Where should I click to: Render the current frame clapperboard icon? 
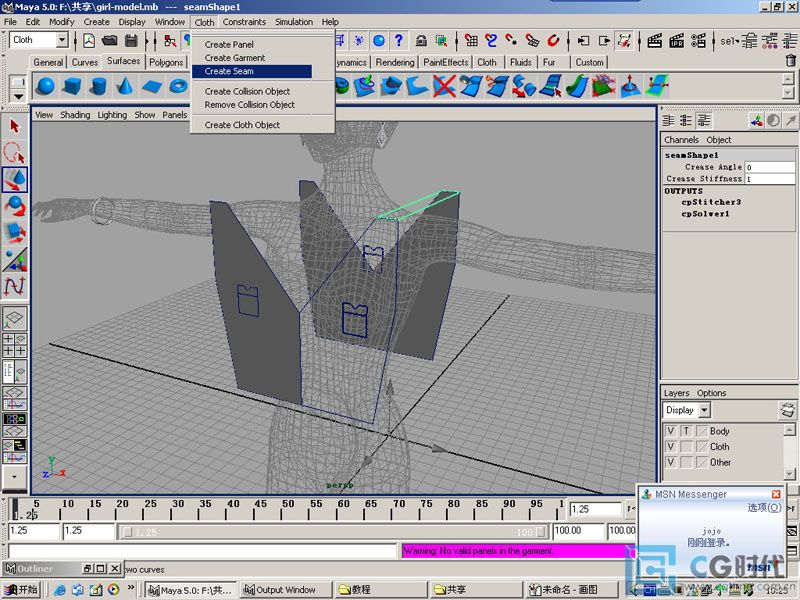coord(655,40)
